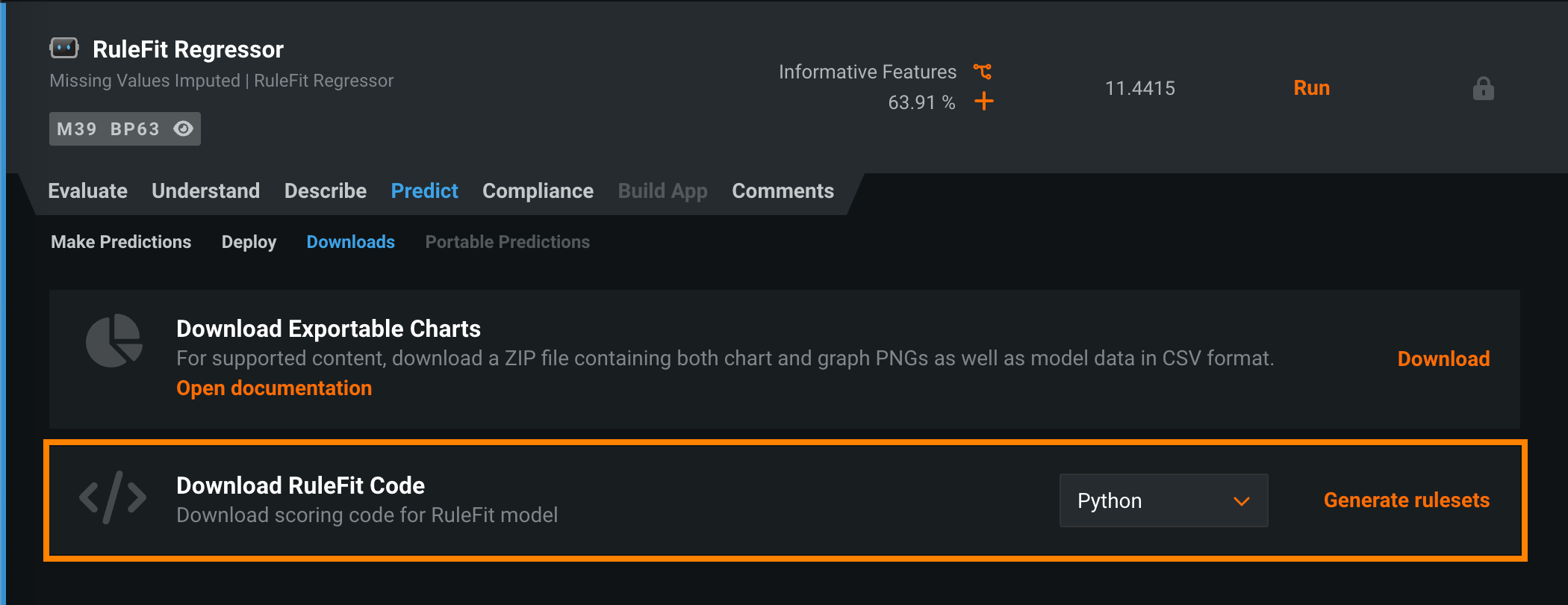The width and height of the screenshot is (1568, 605).
Task: Toggle the eye icon on M39 BP63 badge
Action: pos(183,128)
